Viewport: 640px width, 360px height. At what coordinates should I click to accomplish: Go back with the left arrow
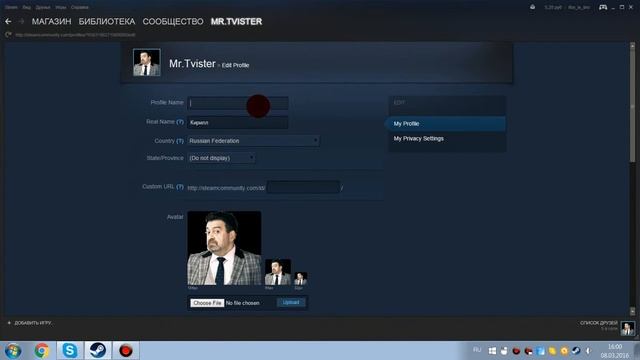pos(8,21)
